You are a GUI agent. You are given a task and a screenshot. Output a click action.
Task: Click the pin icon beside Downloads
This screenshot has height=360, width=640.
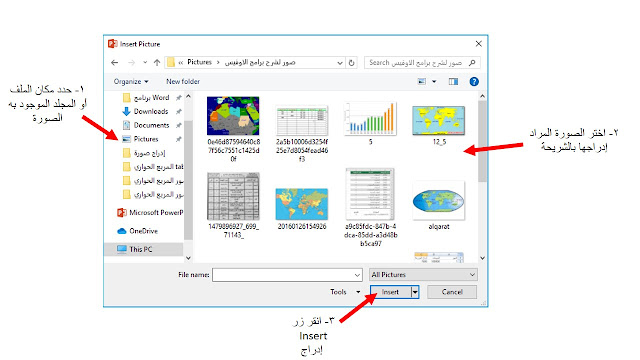coord(178,111)
